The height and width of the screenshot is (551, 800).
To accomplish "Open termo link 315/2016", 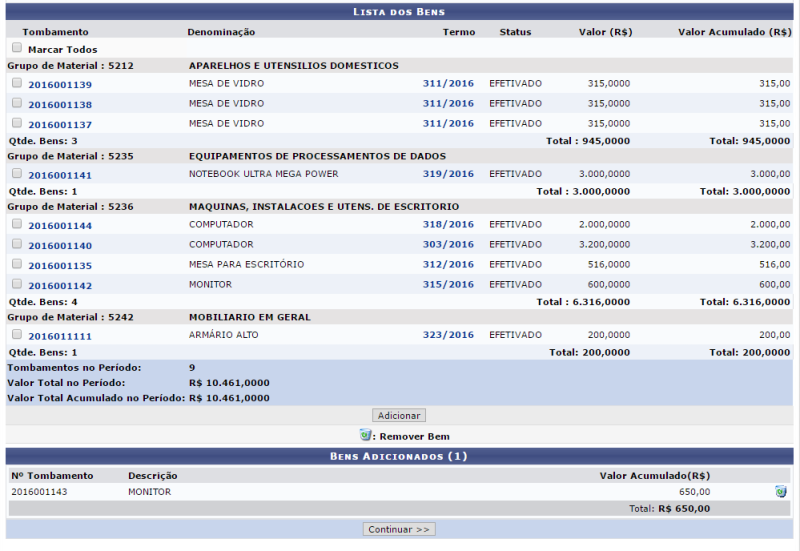I will (448, 284).
